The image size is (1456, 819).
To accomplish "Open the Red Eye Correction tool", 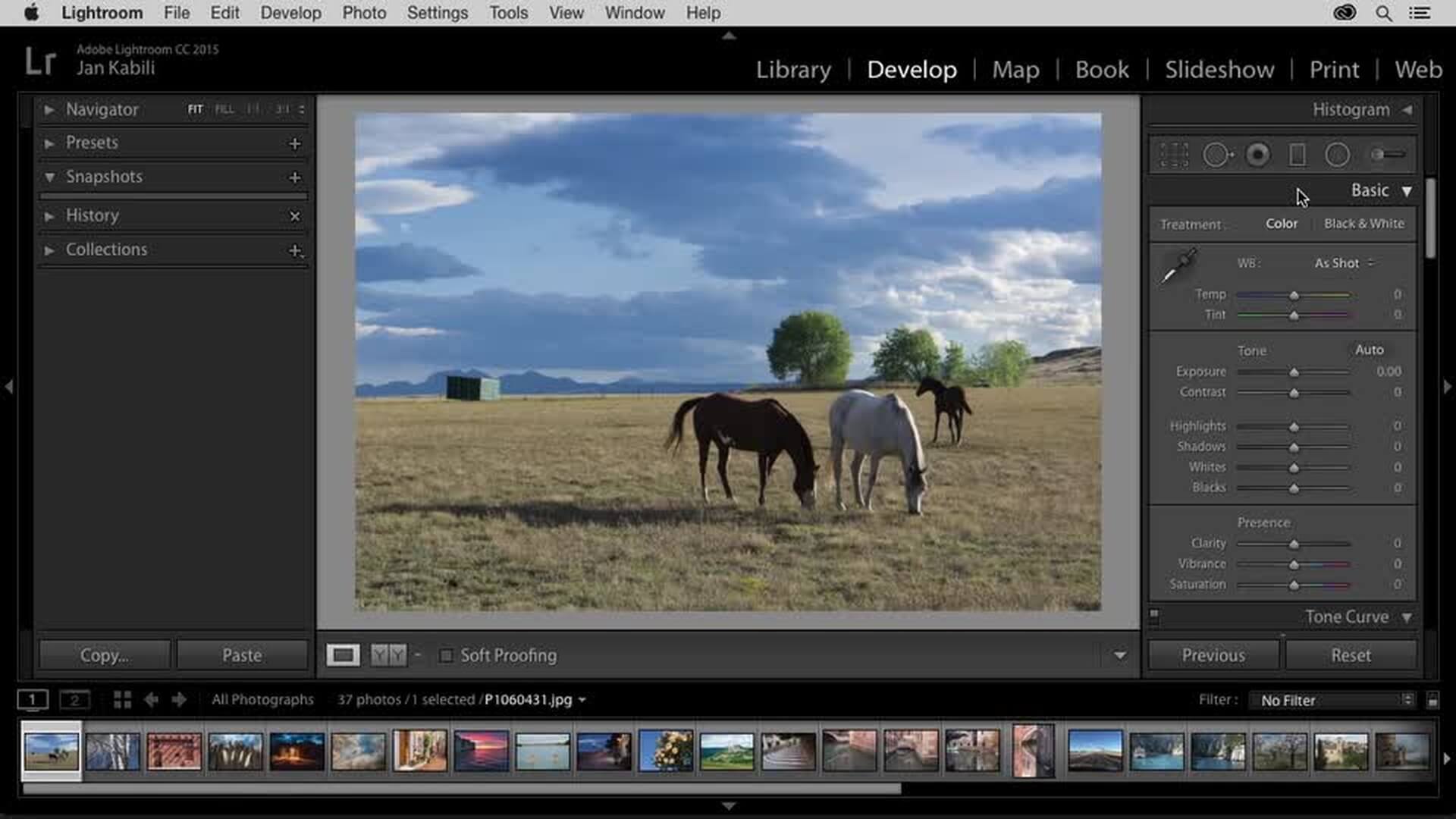I will point(1257,154).
